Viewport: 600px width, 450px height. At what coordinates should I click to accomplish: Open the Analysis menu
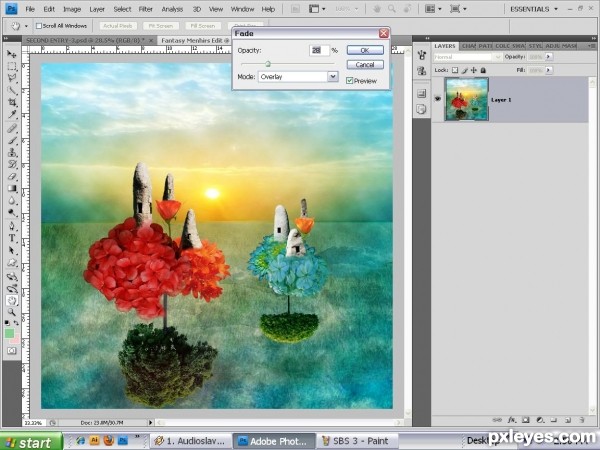172,9
